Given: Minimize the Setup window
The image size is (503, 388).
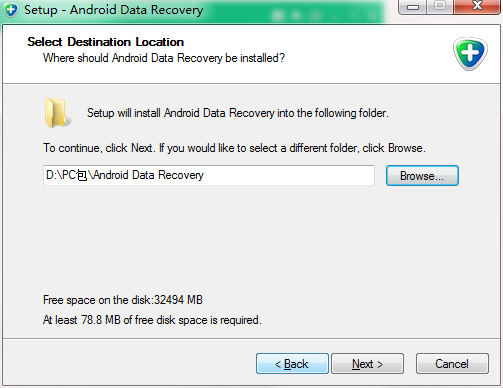Looking at the screenshot, I should (413, 7).
